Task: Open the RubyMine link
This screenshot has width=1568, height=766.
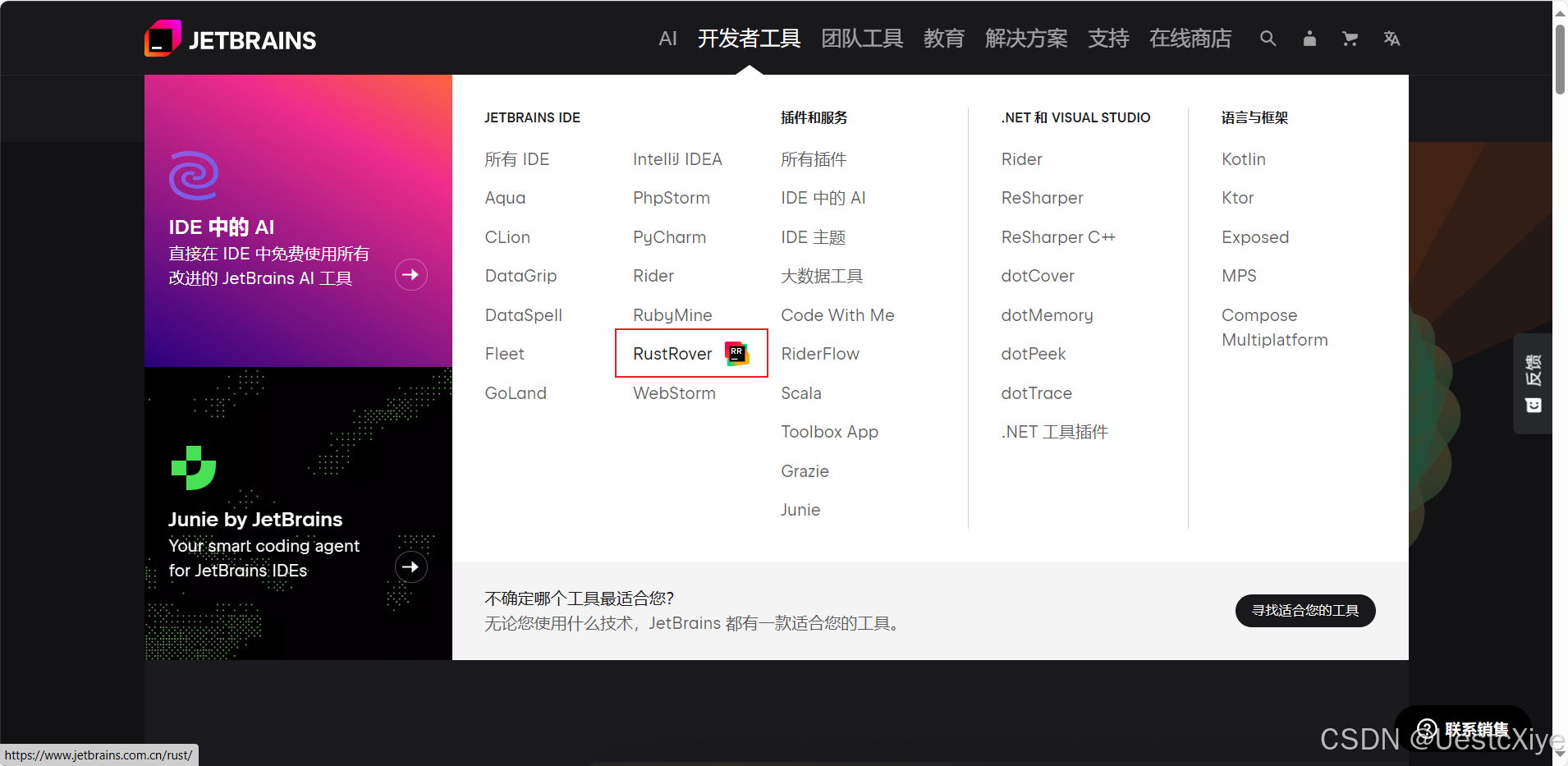Action: click(672, 315)
